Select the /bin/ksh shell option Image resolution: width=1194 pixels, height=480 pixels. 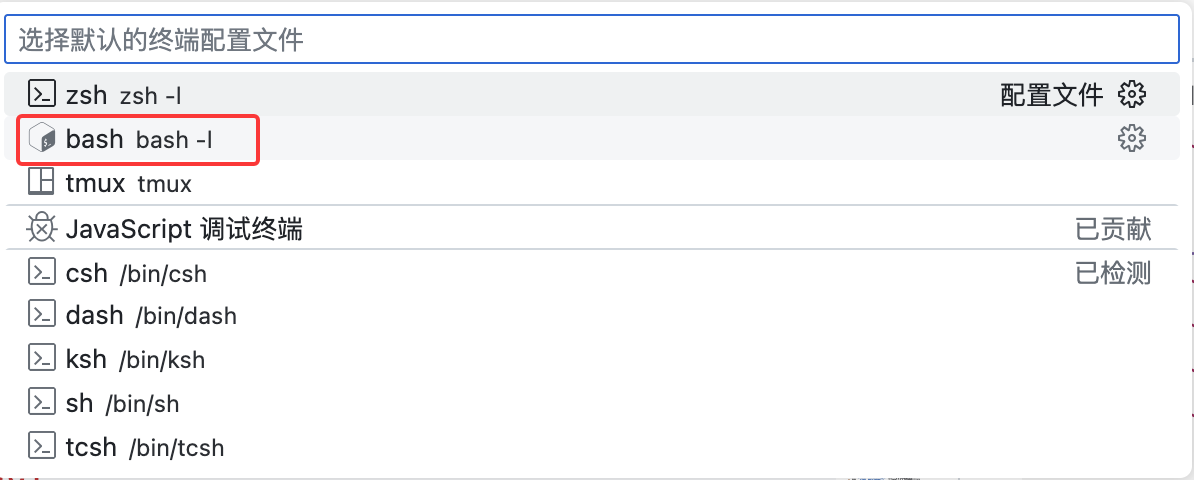click(x=135, y=360)
